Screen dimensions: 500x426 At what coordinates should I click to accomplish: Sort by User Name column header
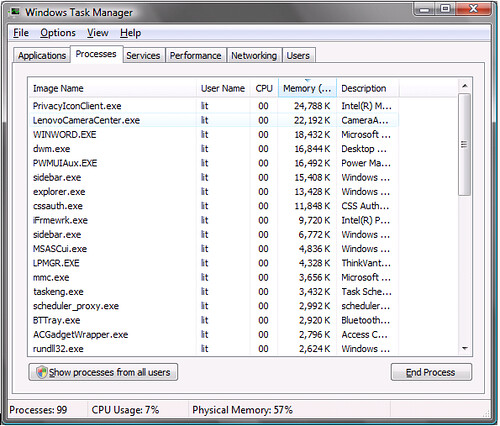click(x=223, y=88)
